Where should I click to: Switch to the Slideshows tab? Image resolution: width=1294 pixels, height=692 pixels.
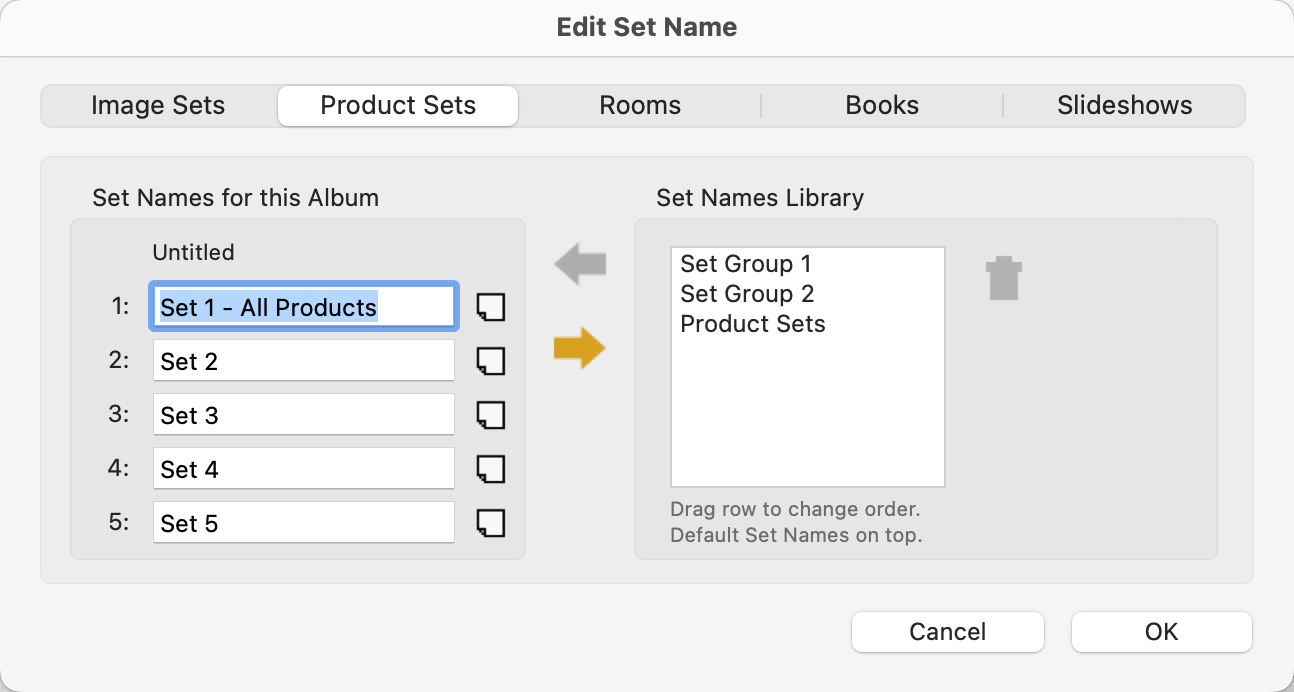(x=1124, y=106)
